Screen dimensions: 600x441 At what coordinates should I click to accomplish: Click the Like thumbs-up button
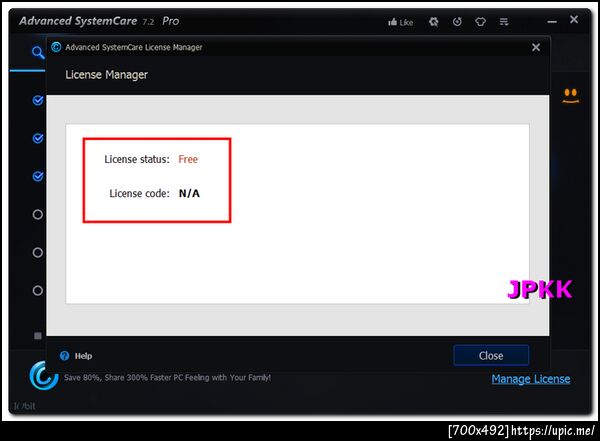coord(401,22)
